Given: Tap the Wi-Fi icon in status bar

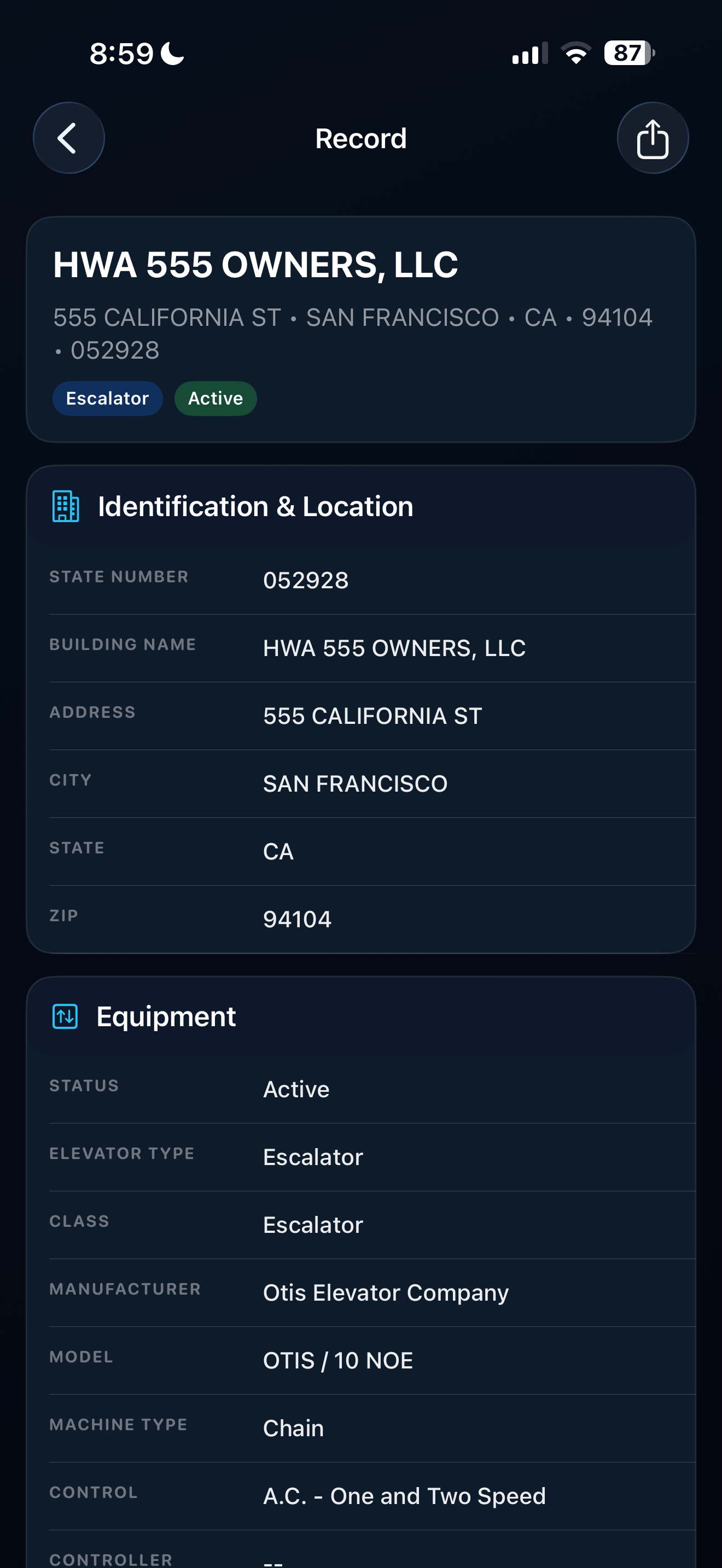Looking at the screenshot, I should [576, 53].
